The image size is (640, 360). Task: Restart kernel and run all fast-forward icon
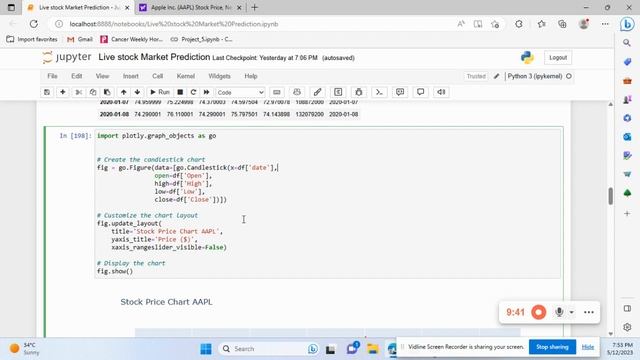pyautogui.click(x=207, y=92)
